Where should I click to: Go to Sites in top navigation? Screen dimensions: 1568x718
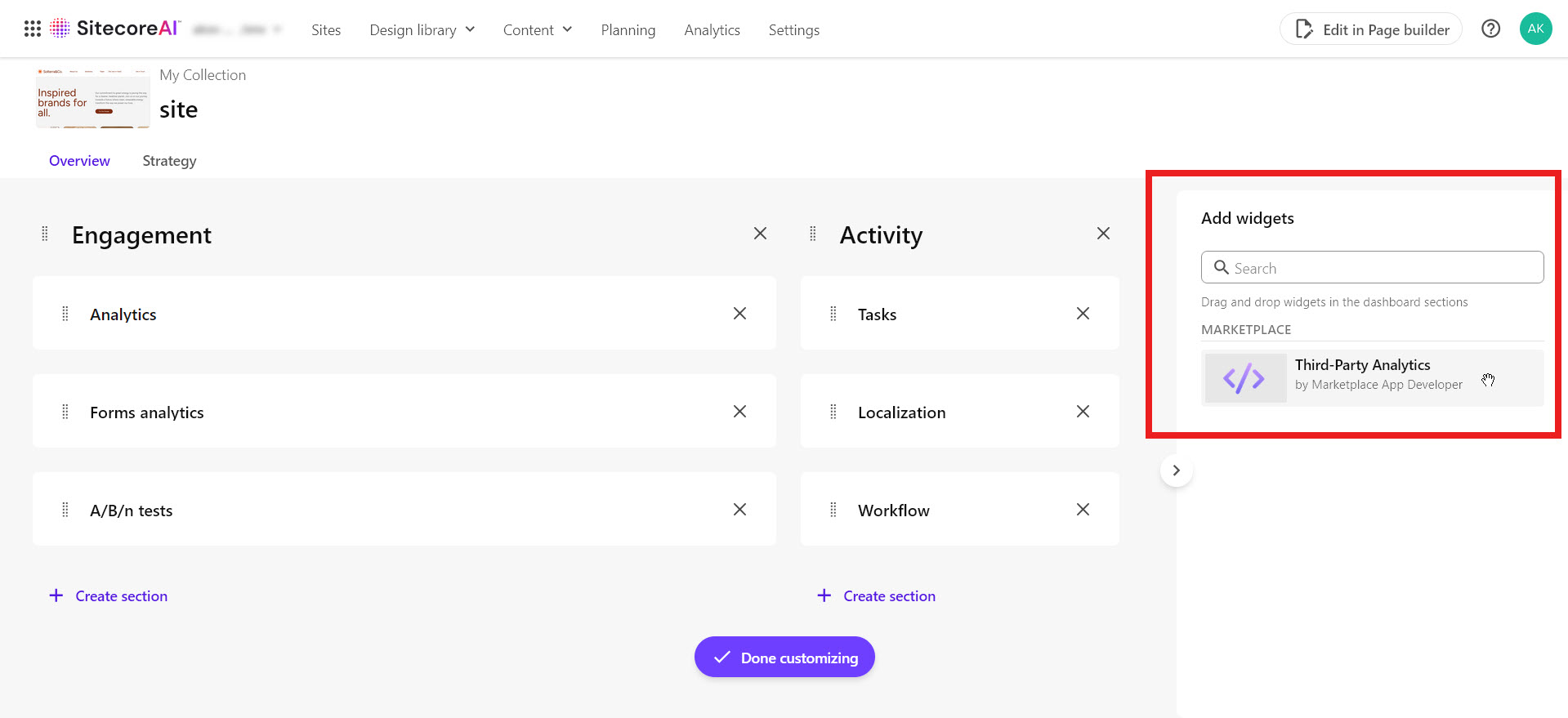(x=326, y=30)
